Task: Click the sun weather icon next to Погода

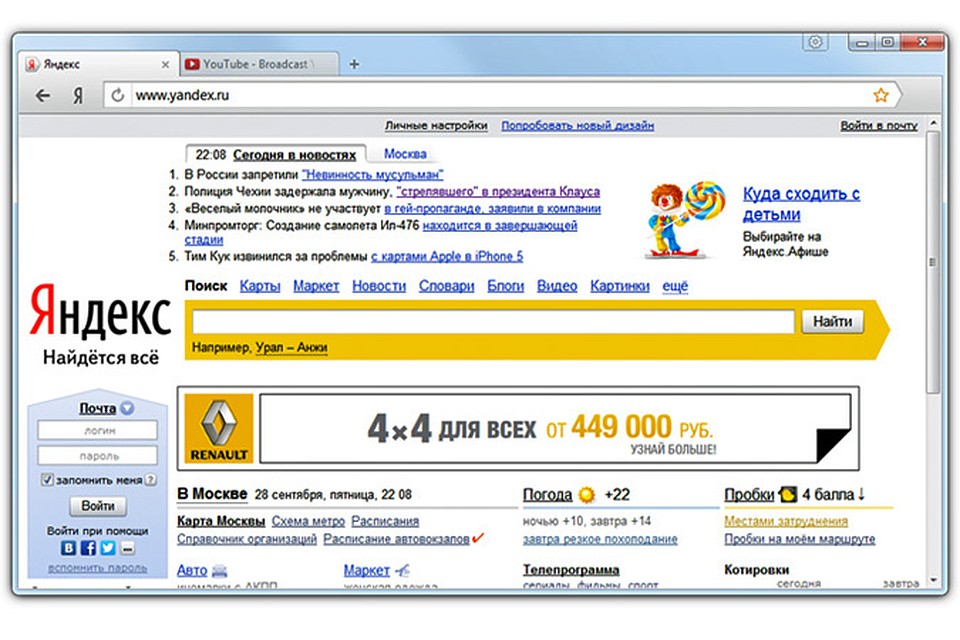Action: [586, 494]
